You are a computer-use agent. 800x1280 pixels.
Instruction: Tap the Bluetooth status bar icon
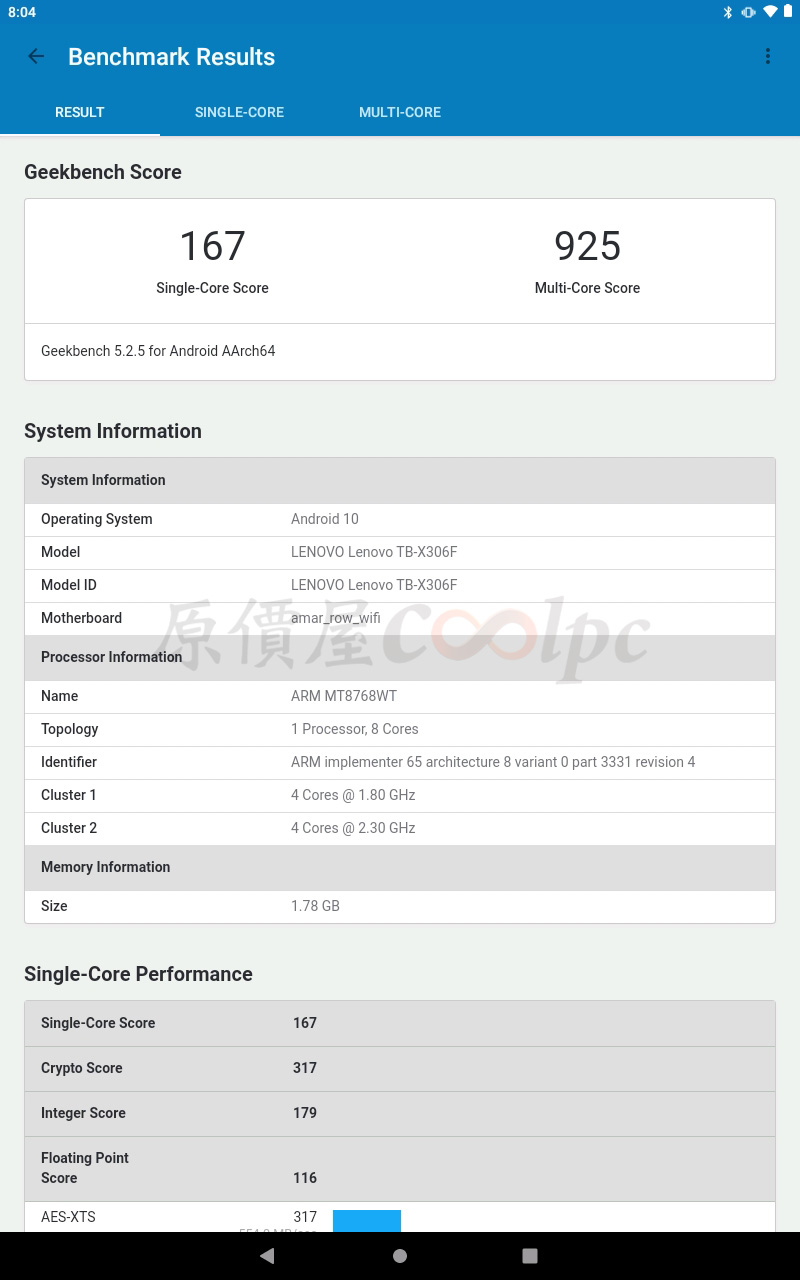pos(728,12)
